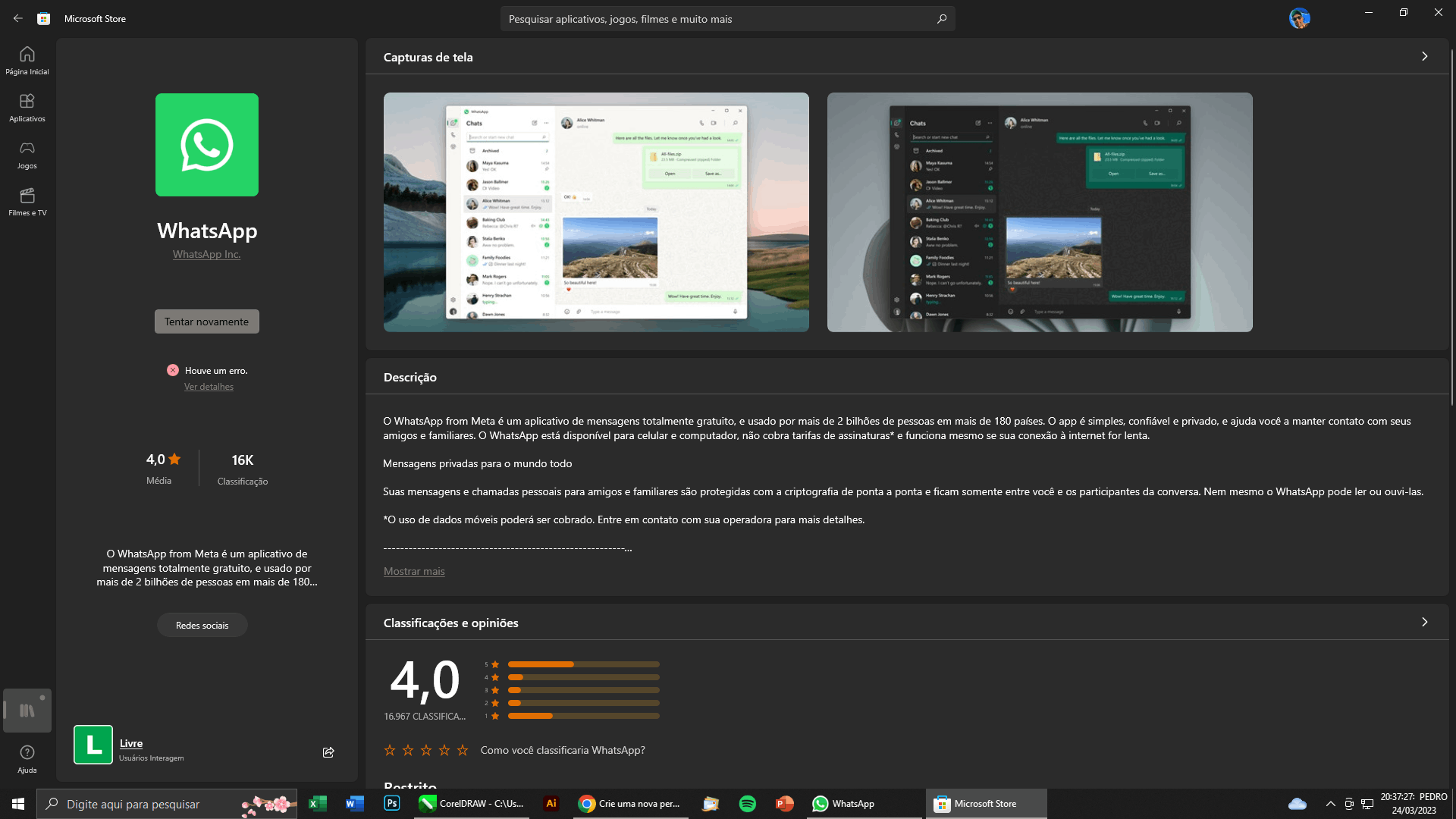Click Tentar novamente button

(207, 322)
